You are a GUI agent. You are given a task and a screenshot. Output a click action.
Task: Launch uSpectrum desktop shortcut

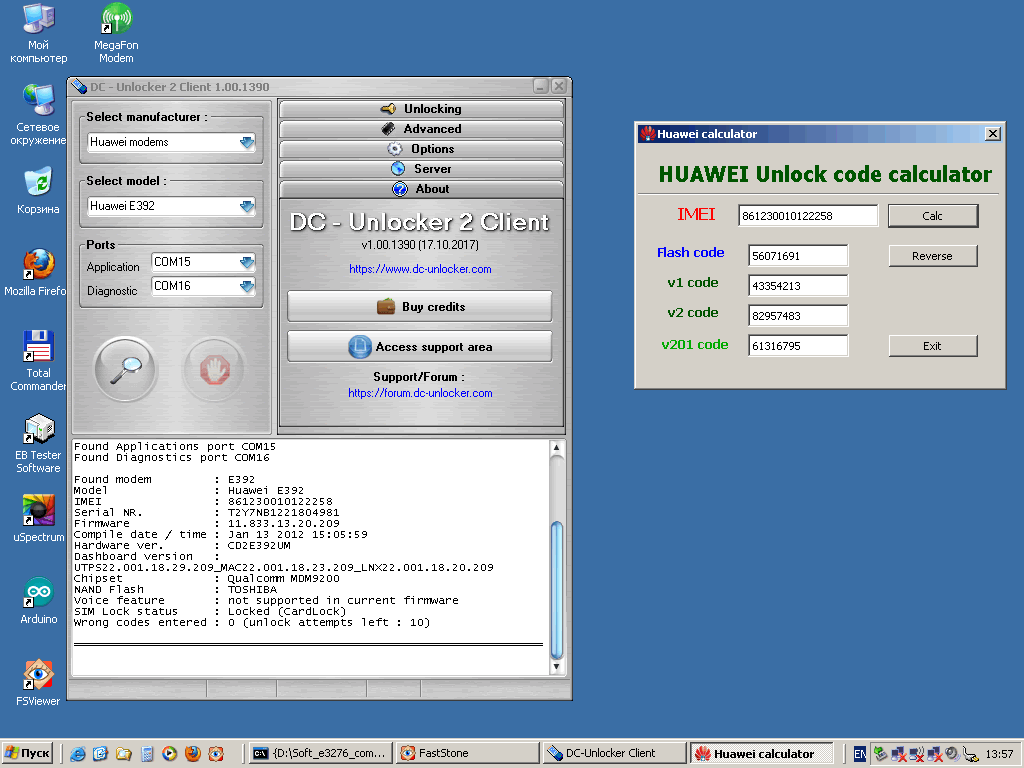(x=38, y=519)
